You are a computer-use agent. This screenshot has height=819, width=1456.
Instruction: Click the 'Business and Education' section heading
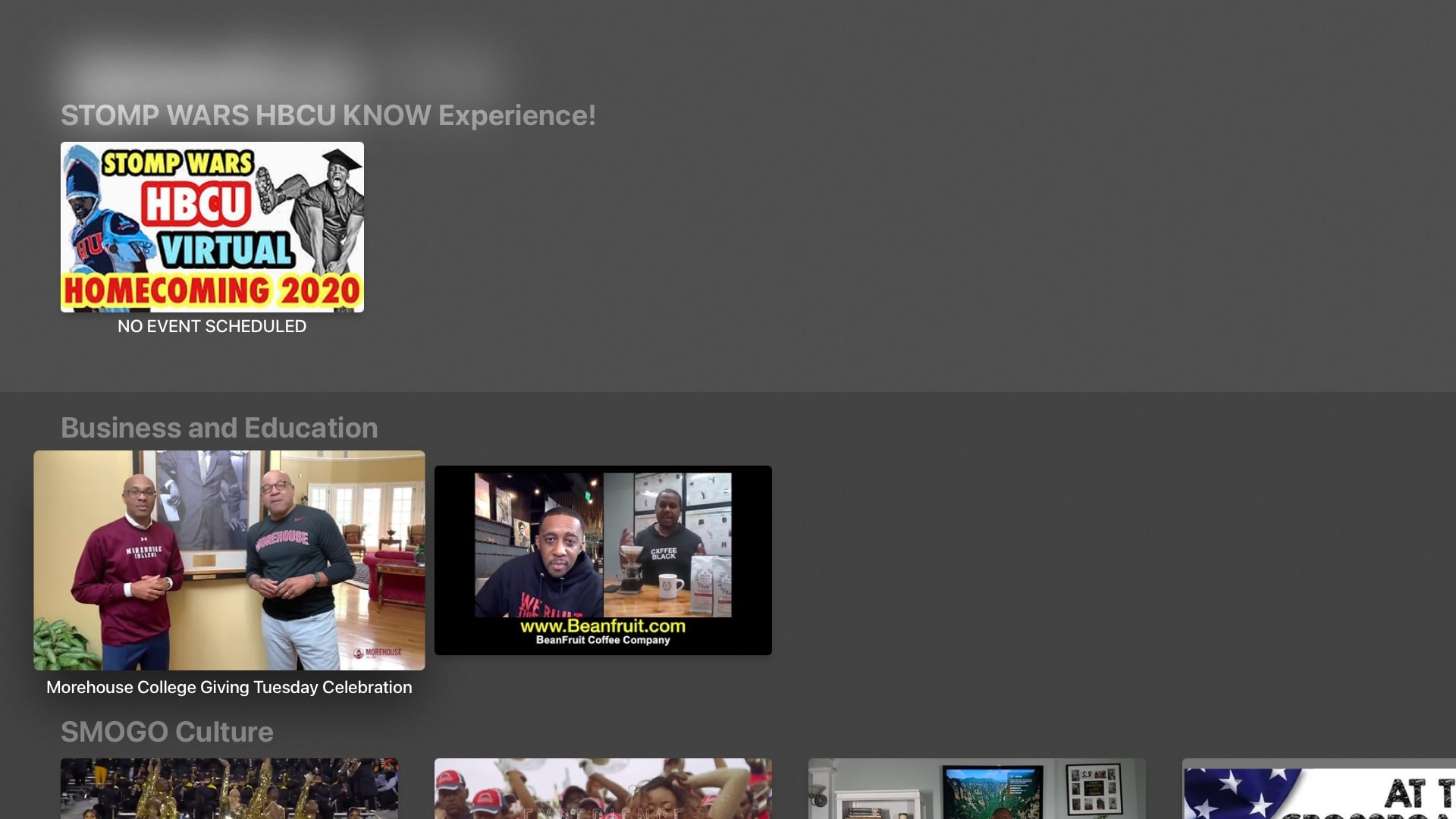click(219, 428)
